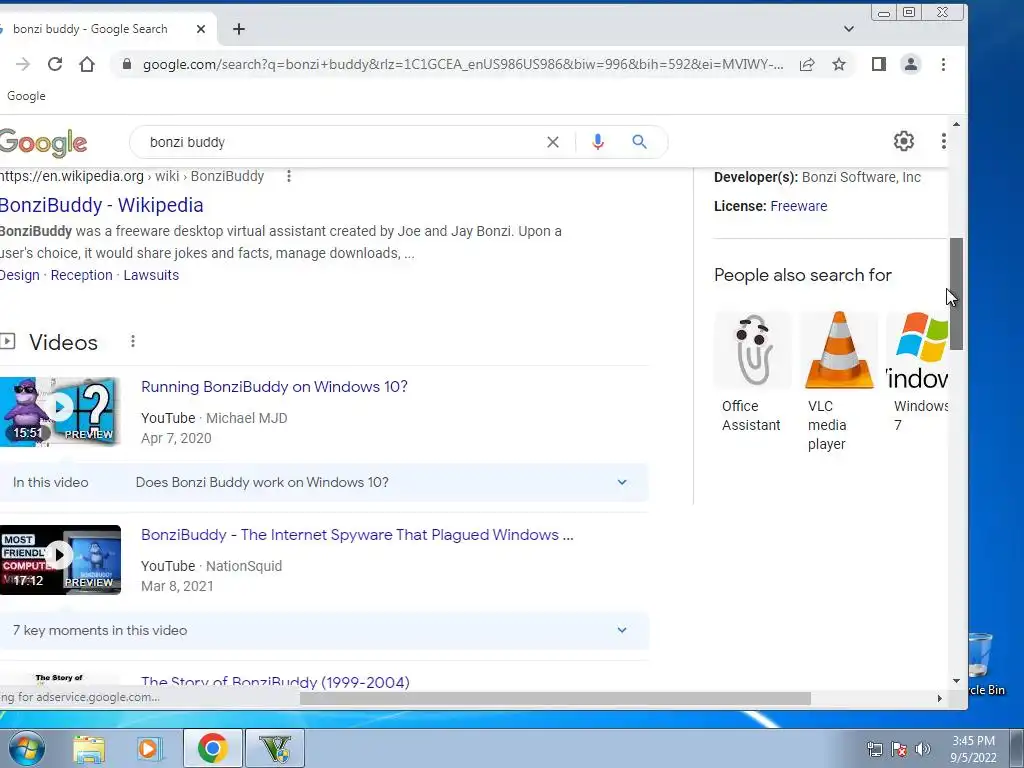
Task: Reload the page with the refresh icon
Action: [55, 64]
